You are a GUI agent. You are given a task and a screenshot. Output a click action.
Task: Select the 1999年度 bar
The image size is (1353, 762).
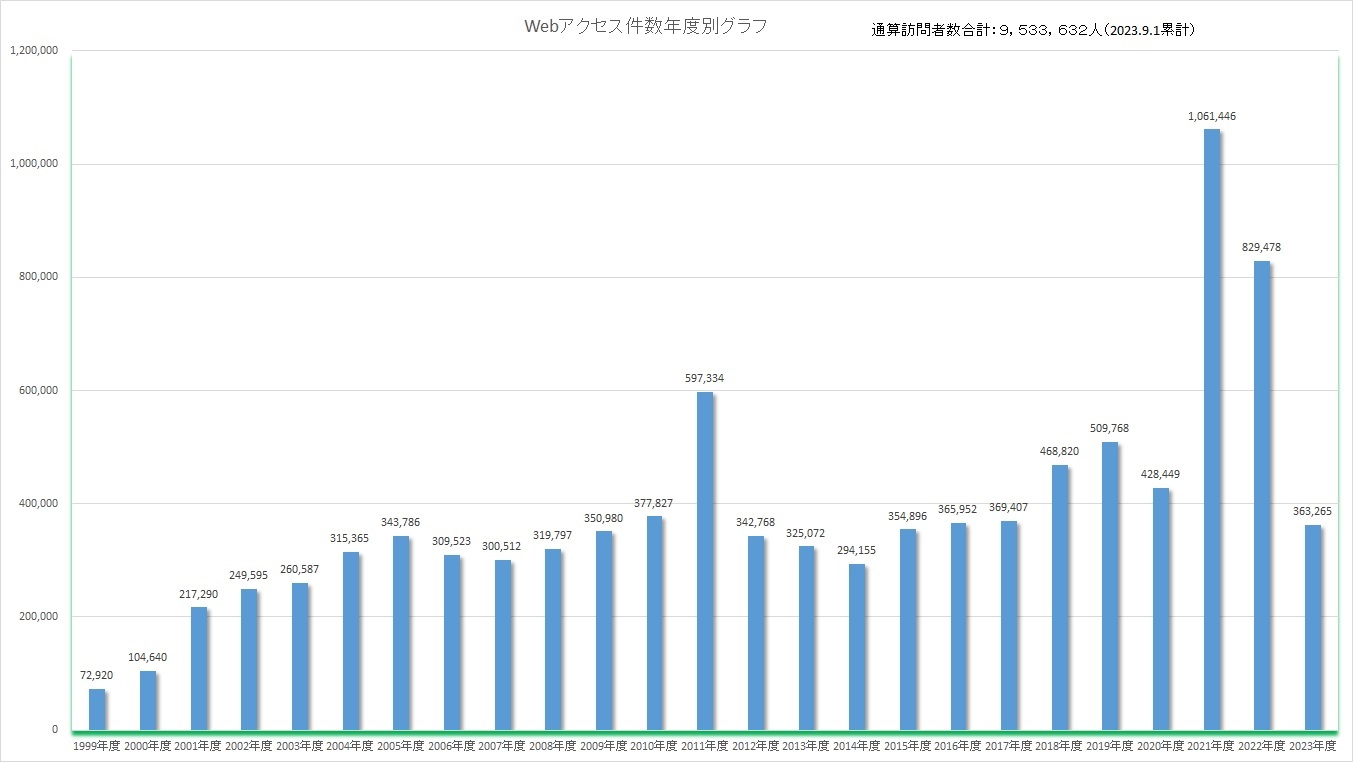point(97,709)
